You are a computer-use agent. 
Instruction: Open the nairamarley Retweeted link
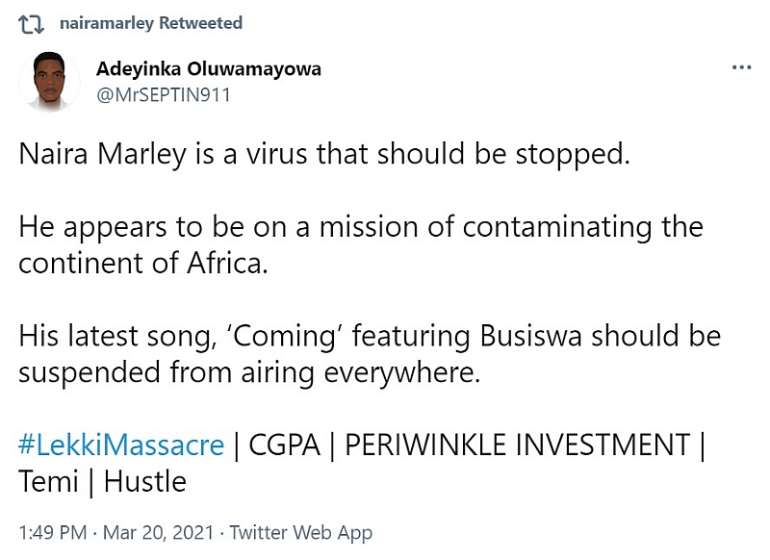151,23
